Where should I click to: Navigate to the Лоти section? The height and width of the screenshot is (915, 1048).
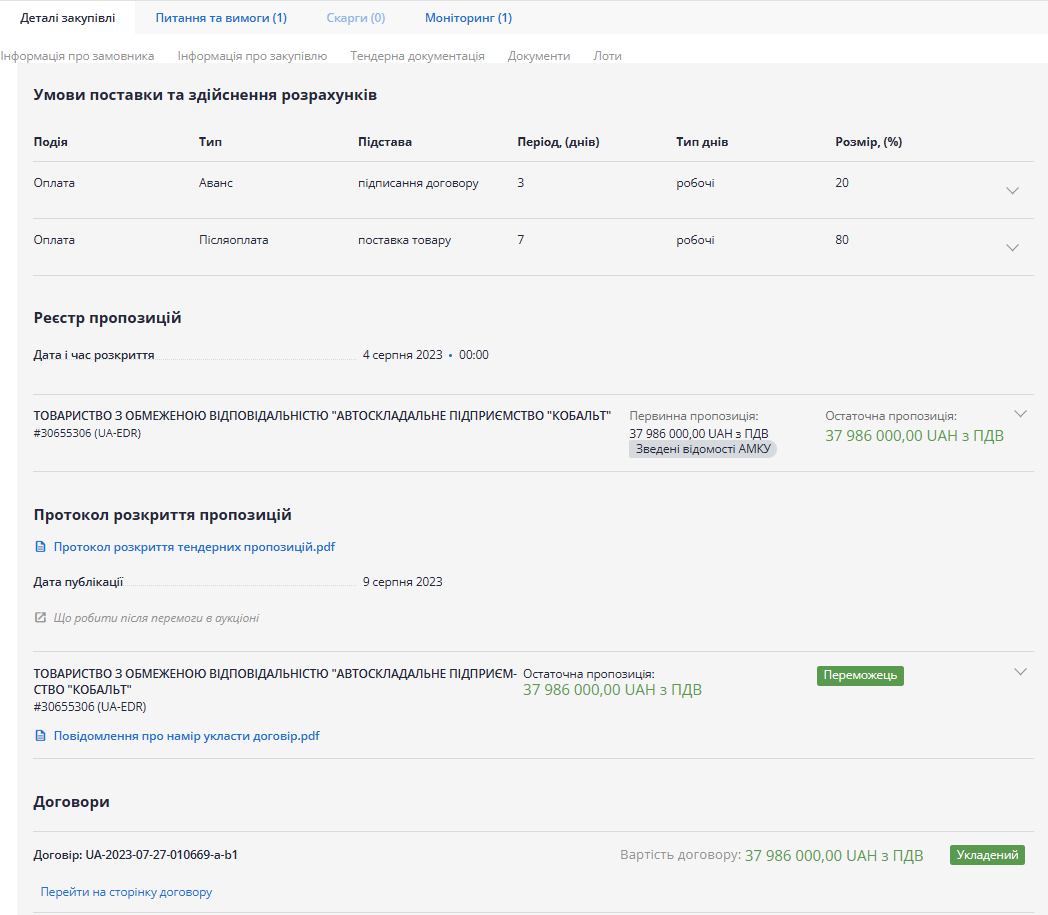click(607, 56)
